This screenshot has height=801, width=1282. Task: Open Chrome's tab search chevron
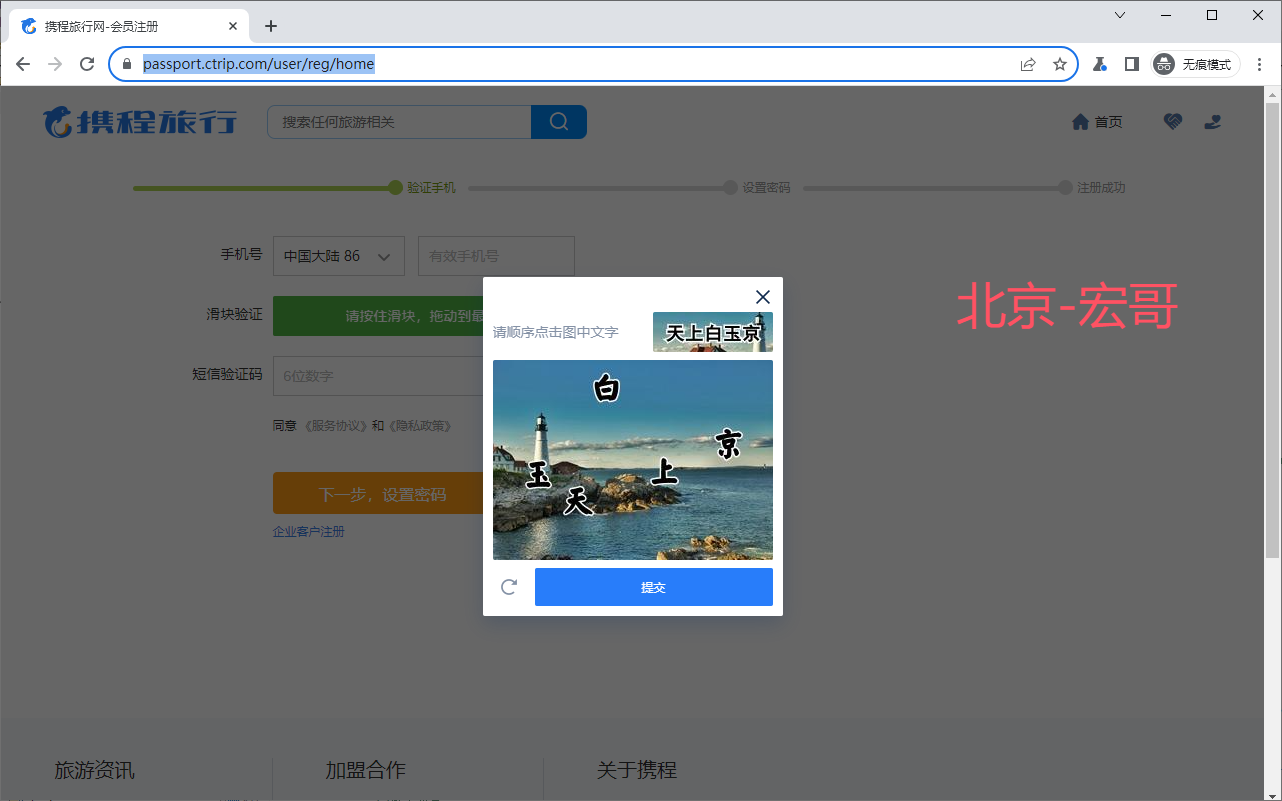click(1120, 15)
